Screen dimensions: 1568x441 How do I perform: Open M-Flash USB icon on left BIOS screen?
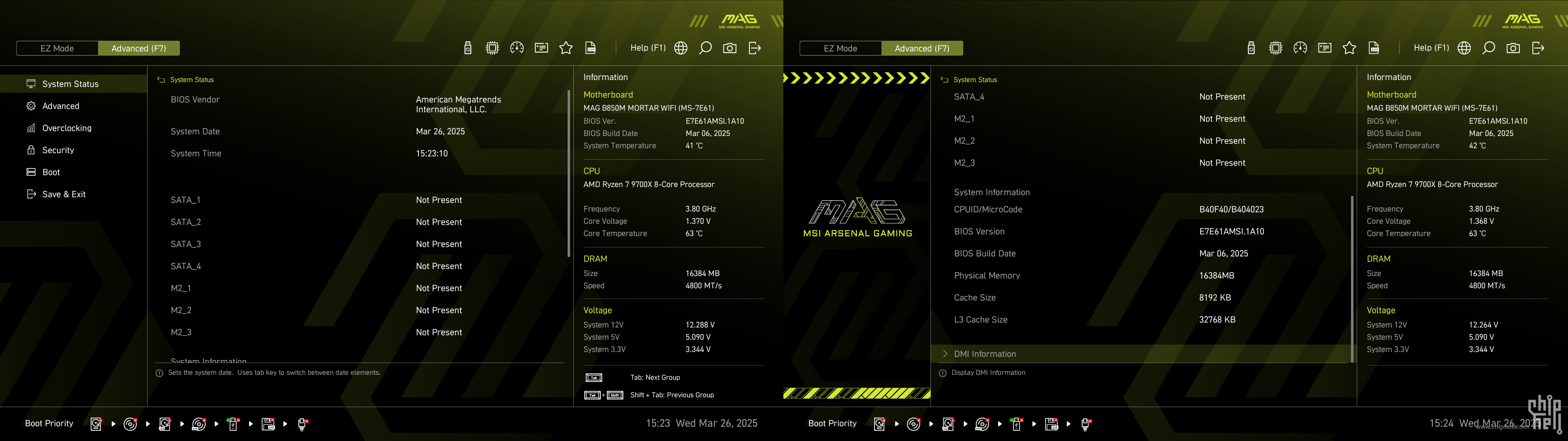[x=467, y=48]
